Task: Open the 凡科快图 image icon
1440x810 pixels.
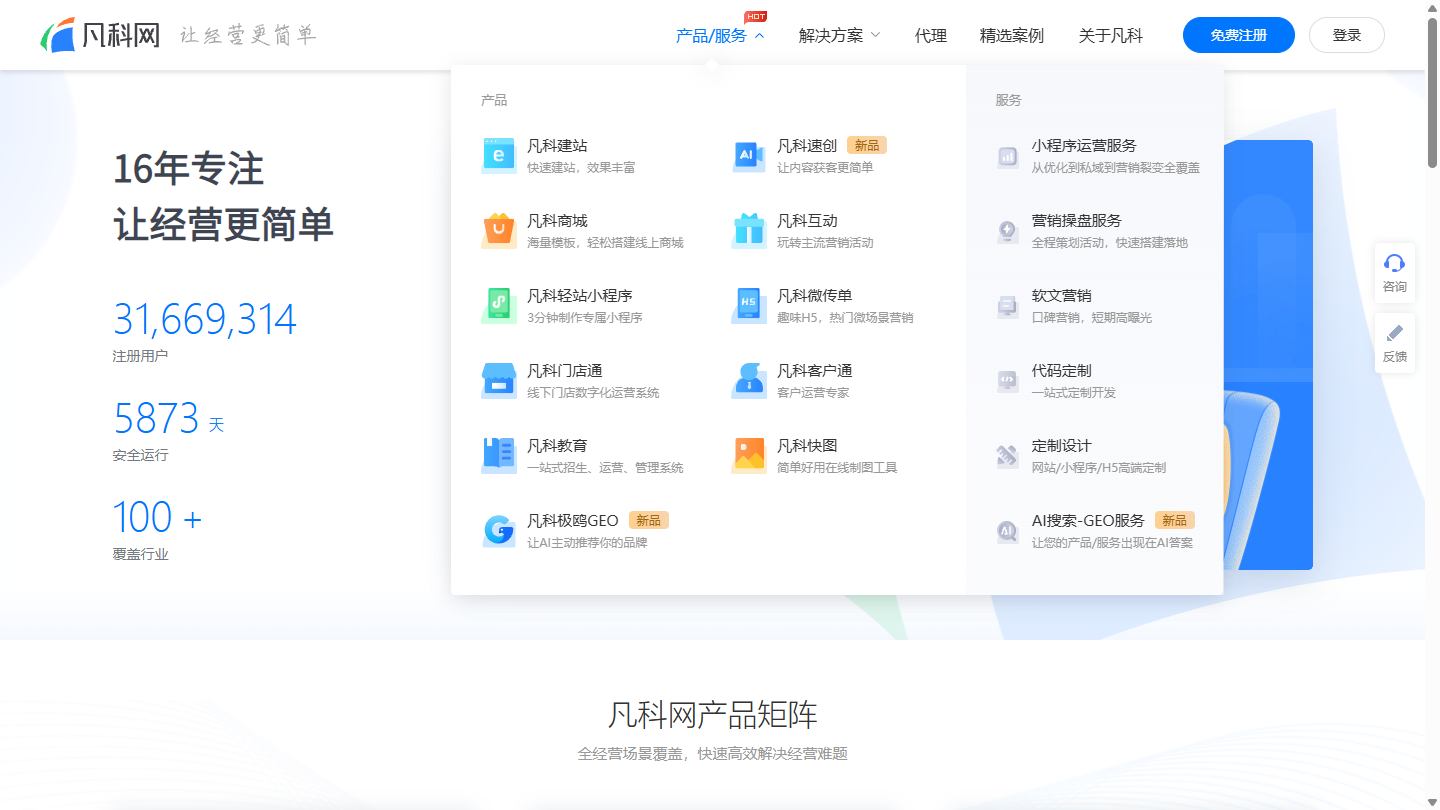Action: pyautogui.click(x=749, y=456)
